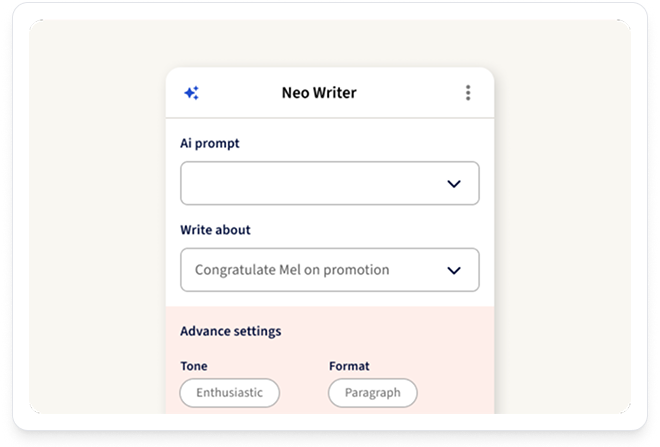660x447 pixels.
Task: Open the three-dot more options menu
Action: (467, 93)
